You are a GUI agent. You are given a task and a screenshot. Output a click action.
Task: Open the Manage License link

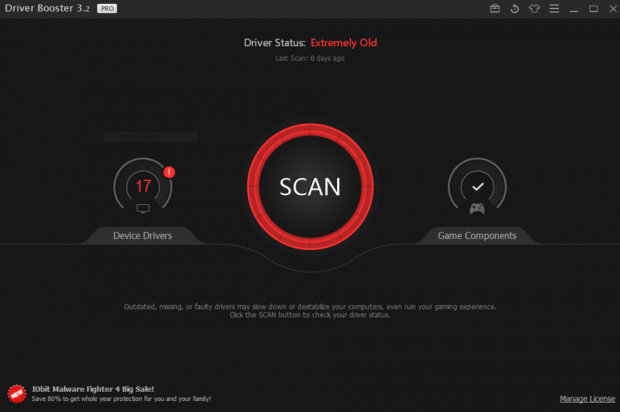tap(587, 399)
